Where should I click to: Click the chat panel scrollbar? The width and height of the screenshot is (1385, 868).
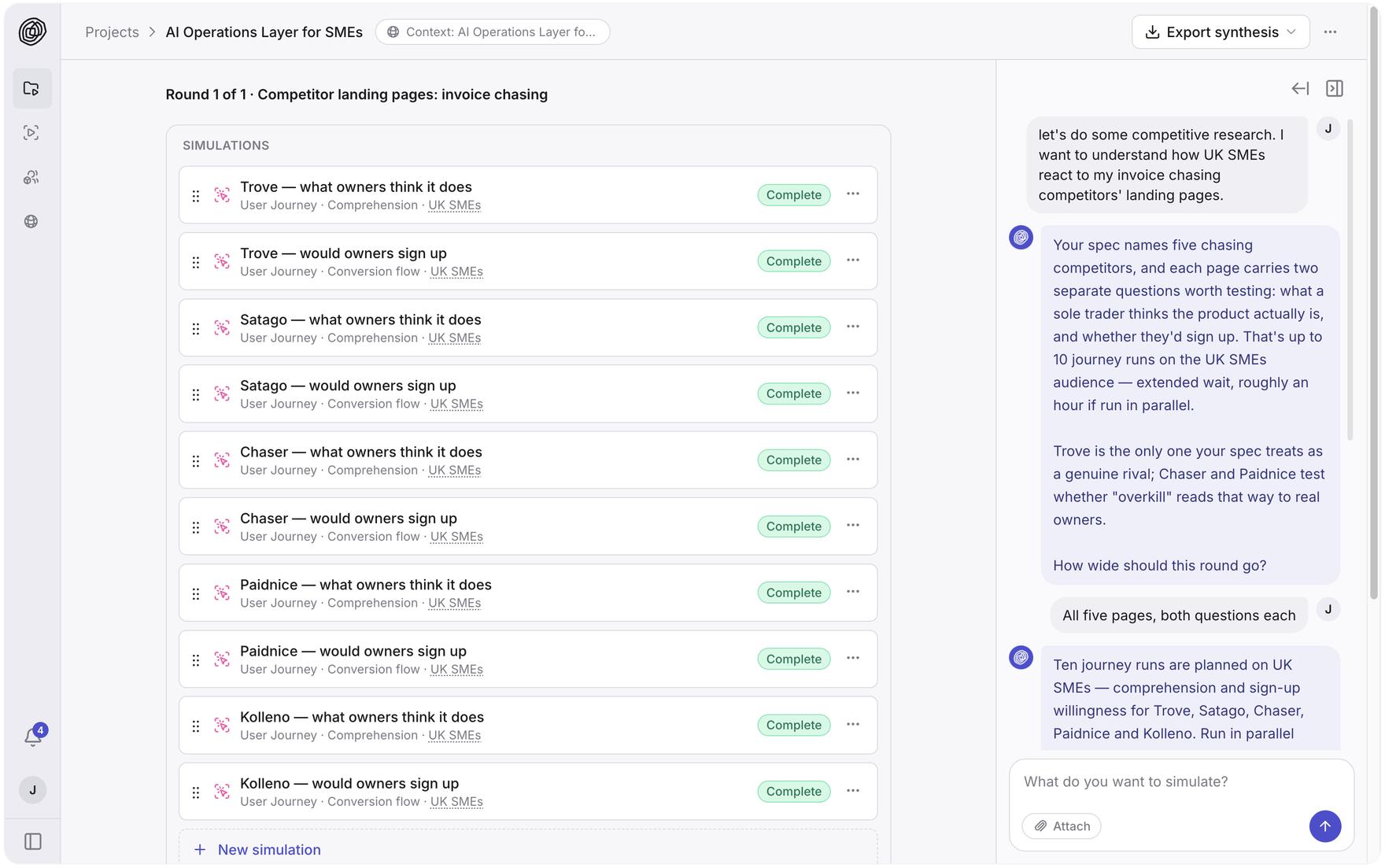tap(1350, 279)
